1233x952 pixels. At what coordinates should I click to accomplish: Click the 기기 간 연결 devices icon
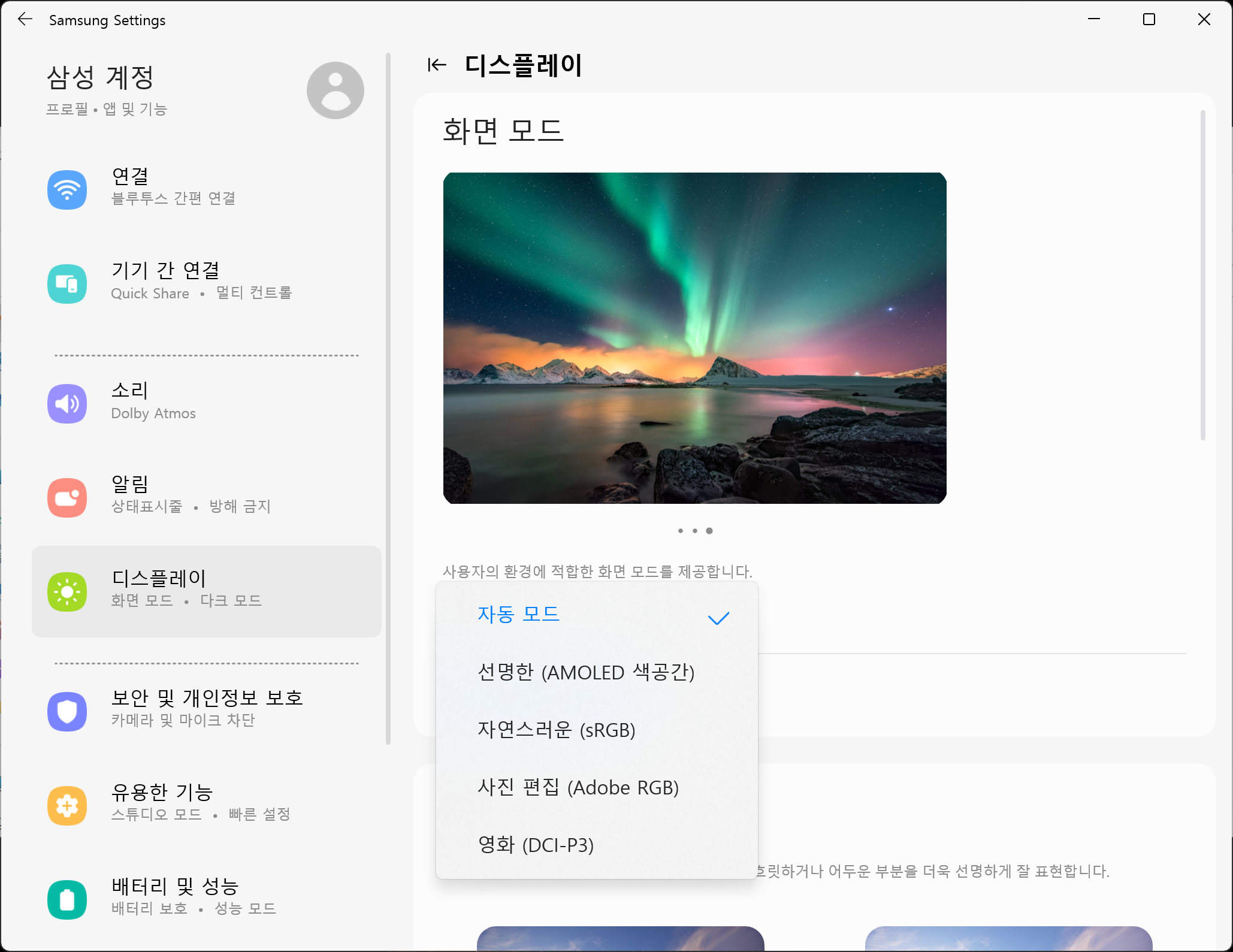click(67, 283)
